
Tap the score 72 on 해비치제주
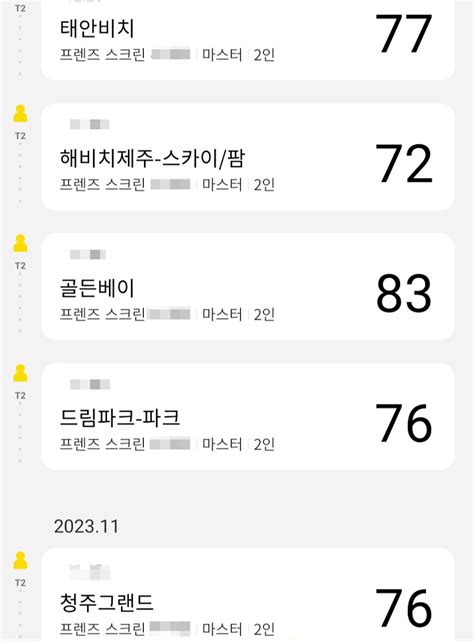point(404,164)
